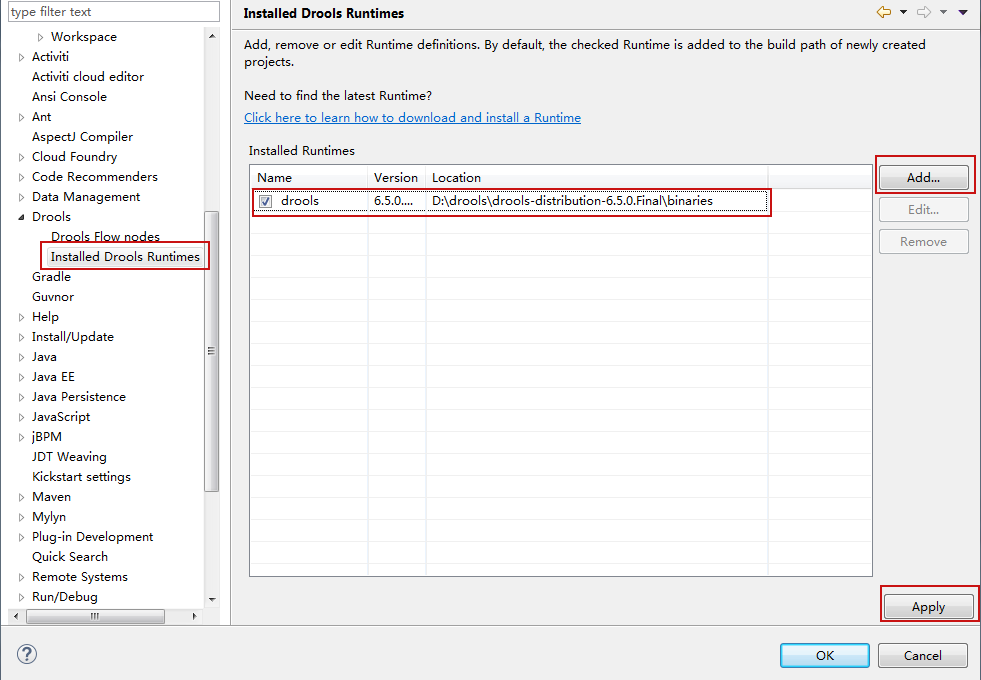This screenshot has width=981, height=680.
Task: Click the Edit... button
Action: click(x=923, y=210)
